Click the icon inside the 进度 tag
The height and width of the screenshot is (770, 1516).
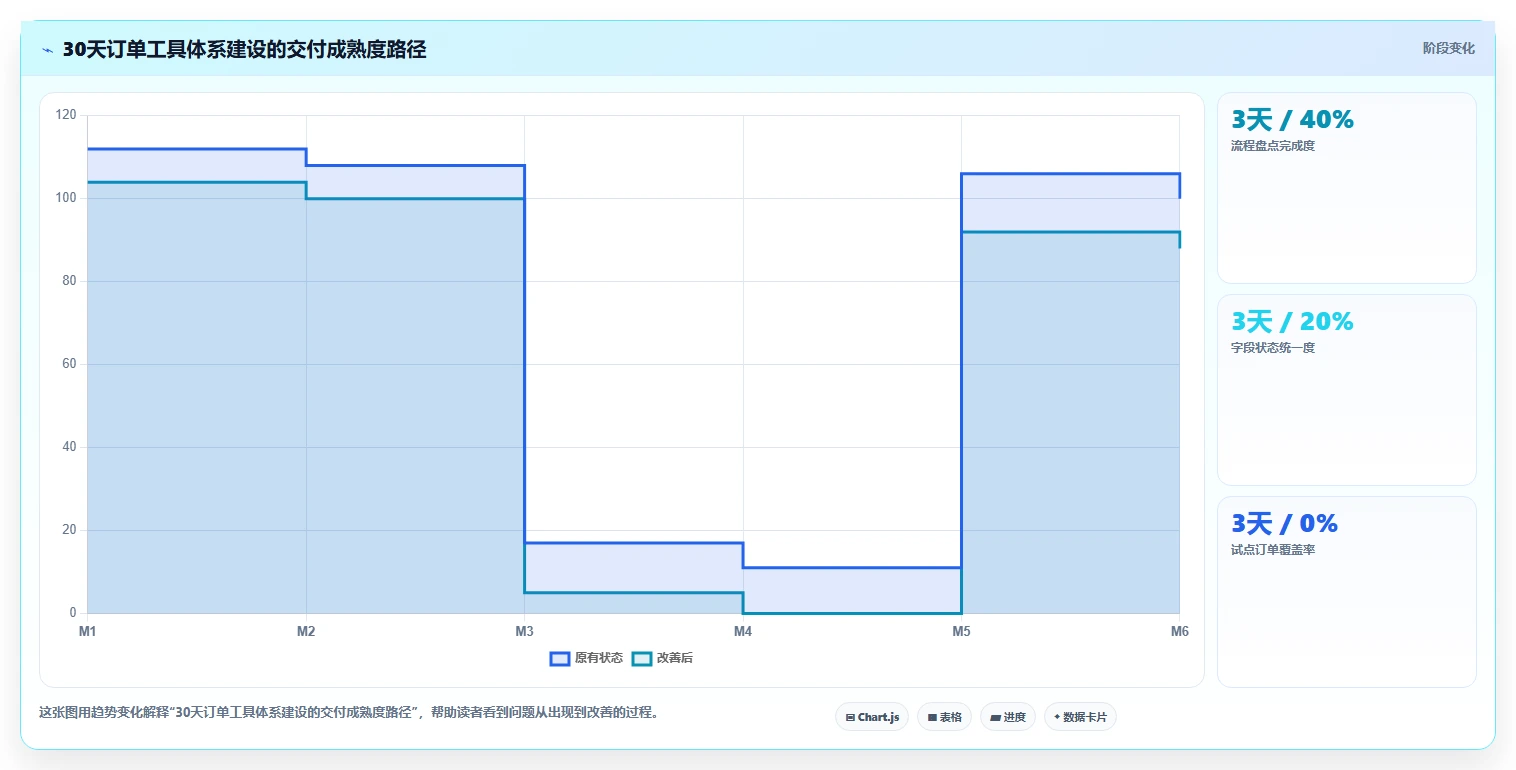click(x=996, y=718)
